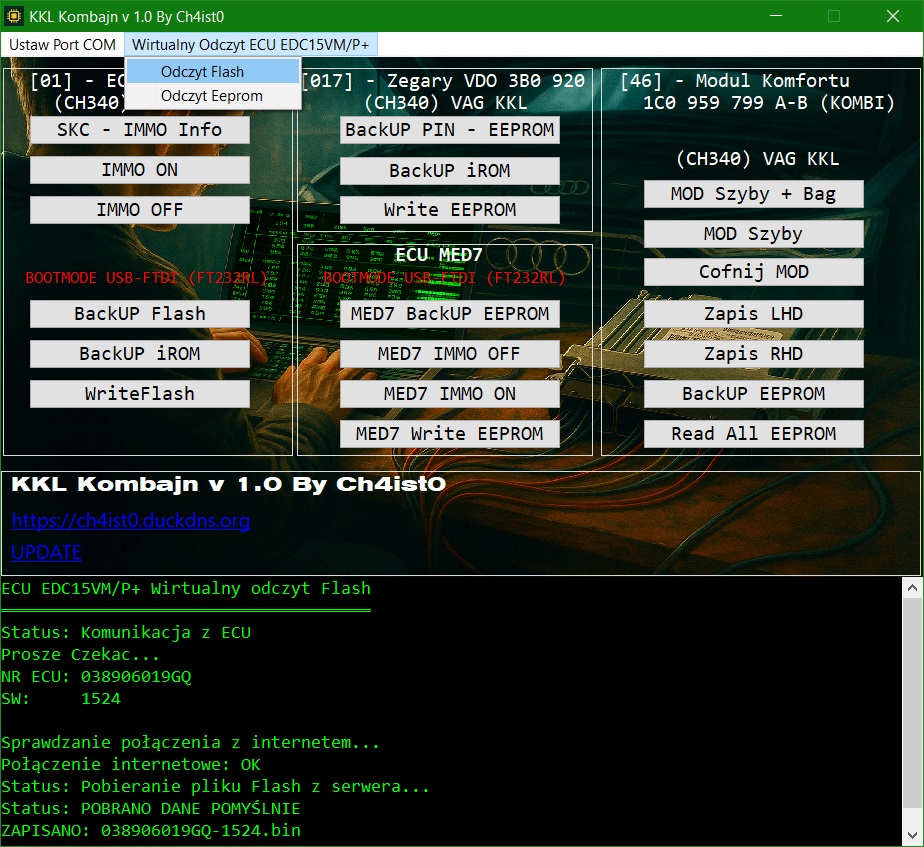Click the MED7 IMMO OFF button
Image resolution: width=924 pixels, height=847 pixels.
tap(449, 354)
